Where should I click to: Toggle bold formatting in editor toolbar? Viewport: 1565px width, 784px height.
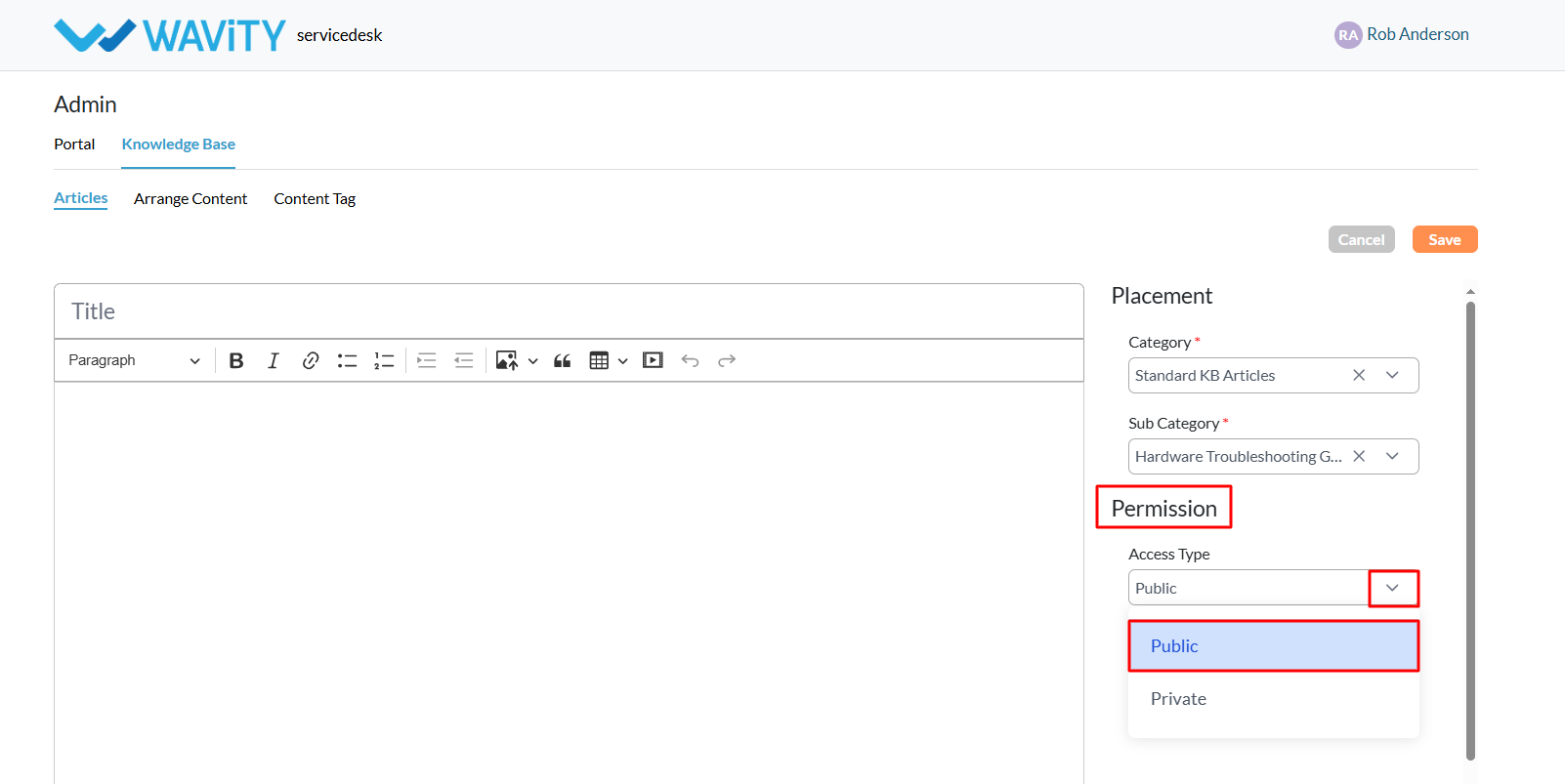236,360
